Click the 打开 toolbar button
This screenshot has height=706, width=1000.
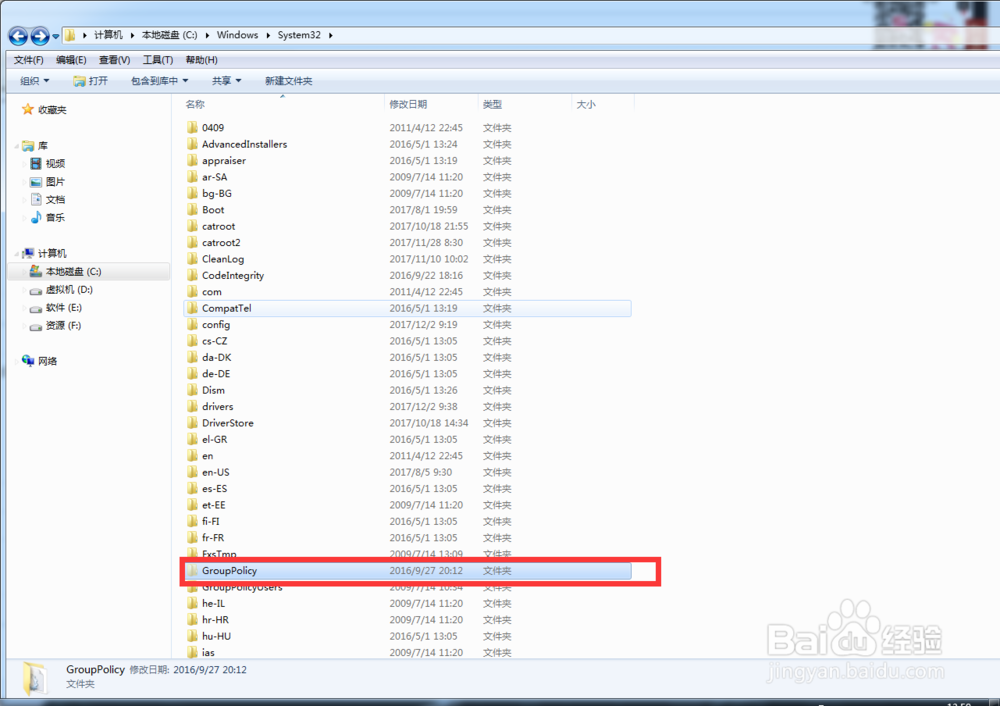tap(91, 81)
